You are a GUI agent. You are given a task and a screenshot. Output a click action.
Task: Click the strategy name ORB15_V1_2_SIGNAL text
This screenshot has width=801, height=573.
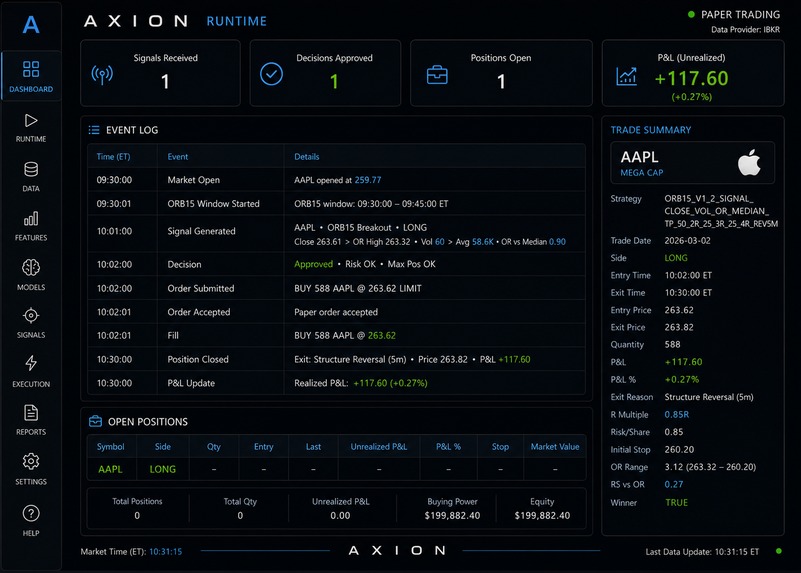pos(721,211)
